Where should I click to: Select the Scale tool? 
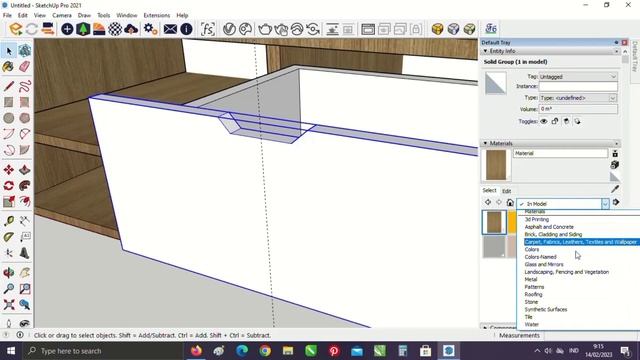pyautogui.click(x=9, y=201)
